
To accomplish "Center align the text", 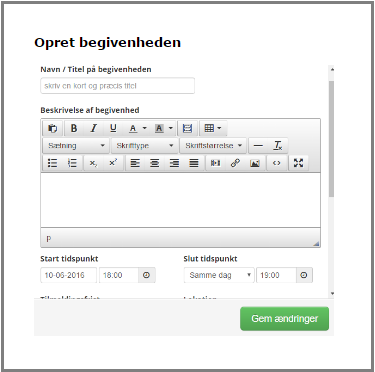I will point(155,163).
